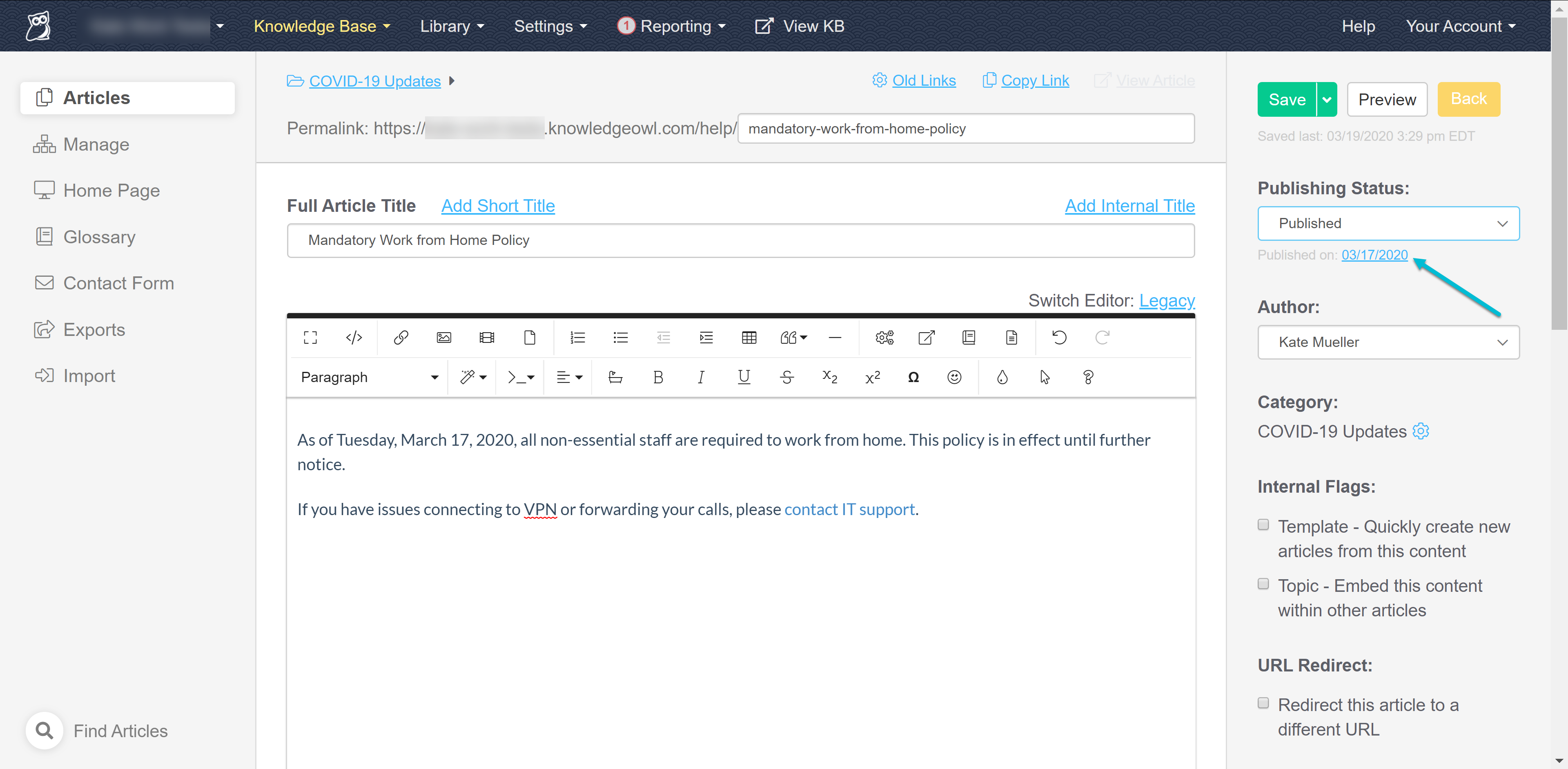Screen dimensions: 1568x769
Task: Insert a table using toolbar icon
Action: tap(749, 338)
